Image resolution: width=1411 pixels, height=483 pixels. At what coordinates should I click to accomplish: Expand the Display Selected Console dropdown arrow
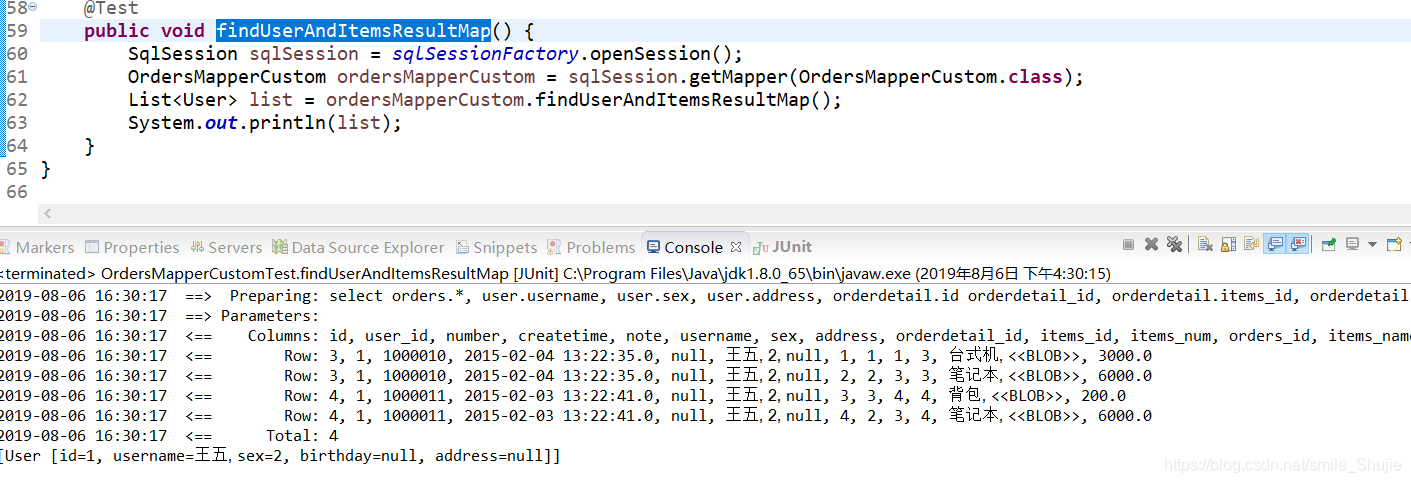click(1372, 244)
